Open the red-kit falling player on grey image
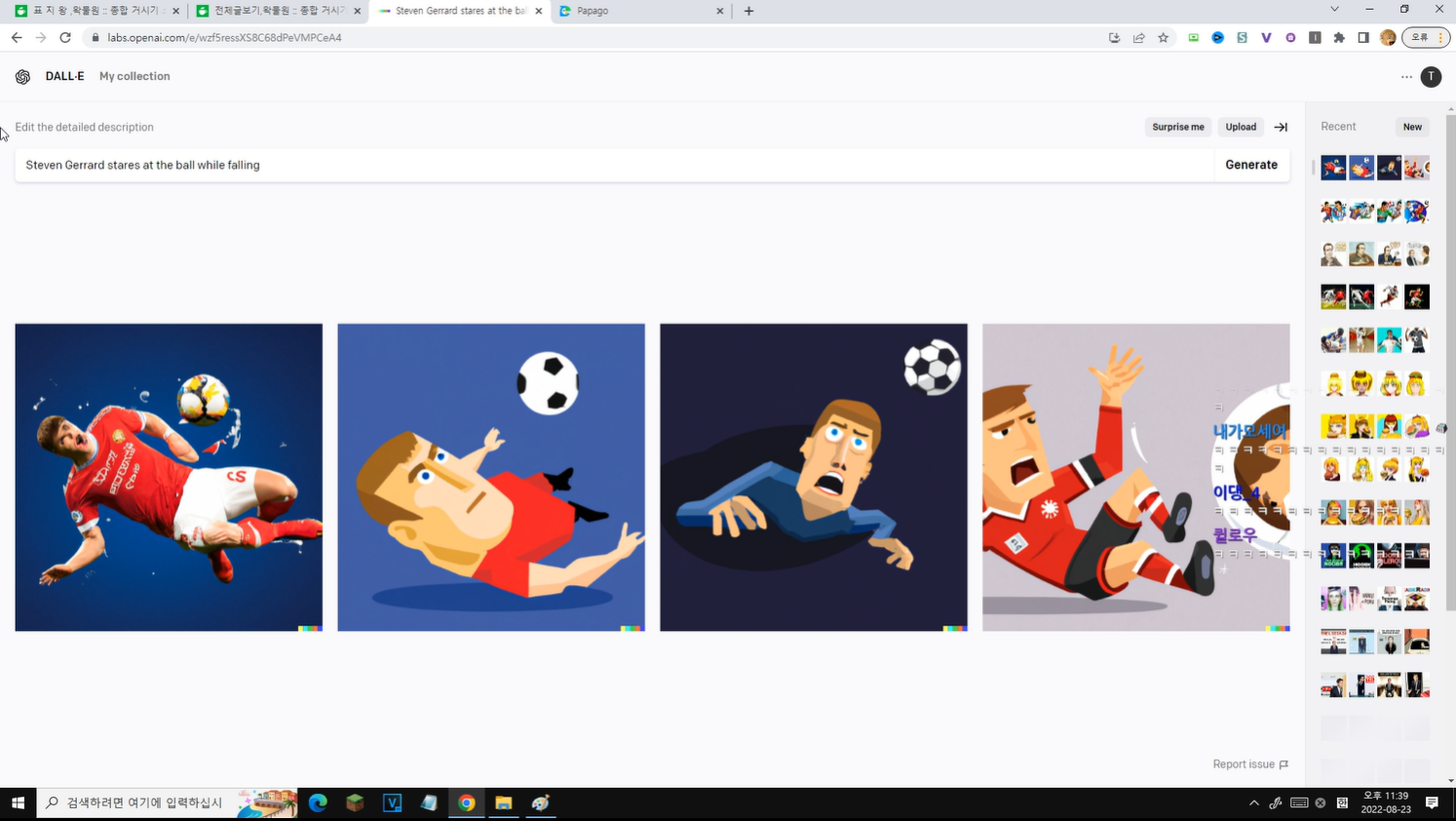The height and width of the screenshot is (821, 1456). tap(1136, 478)
